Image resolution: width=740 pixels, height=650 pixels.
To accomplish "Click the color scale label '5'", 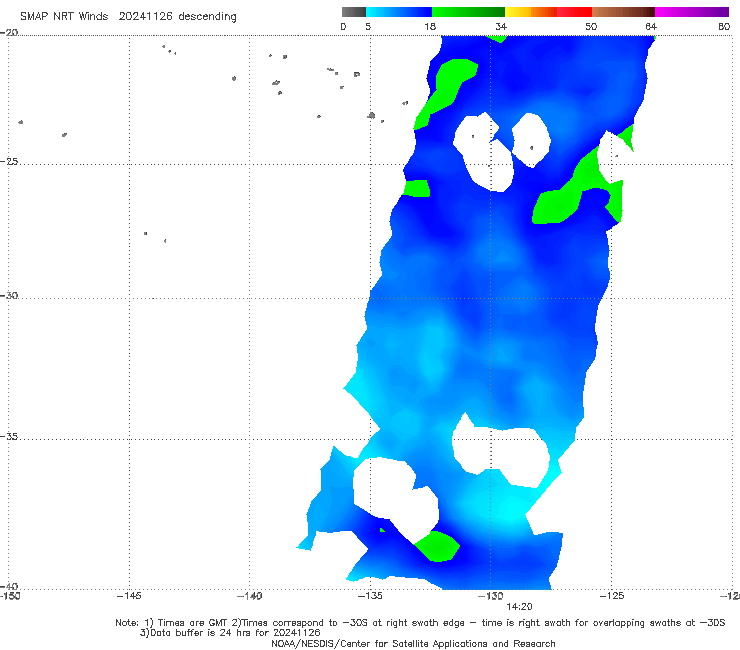I will pos(368,26).
